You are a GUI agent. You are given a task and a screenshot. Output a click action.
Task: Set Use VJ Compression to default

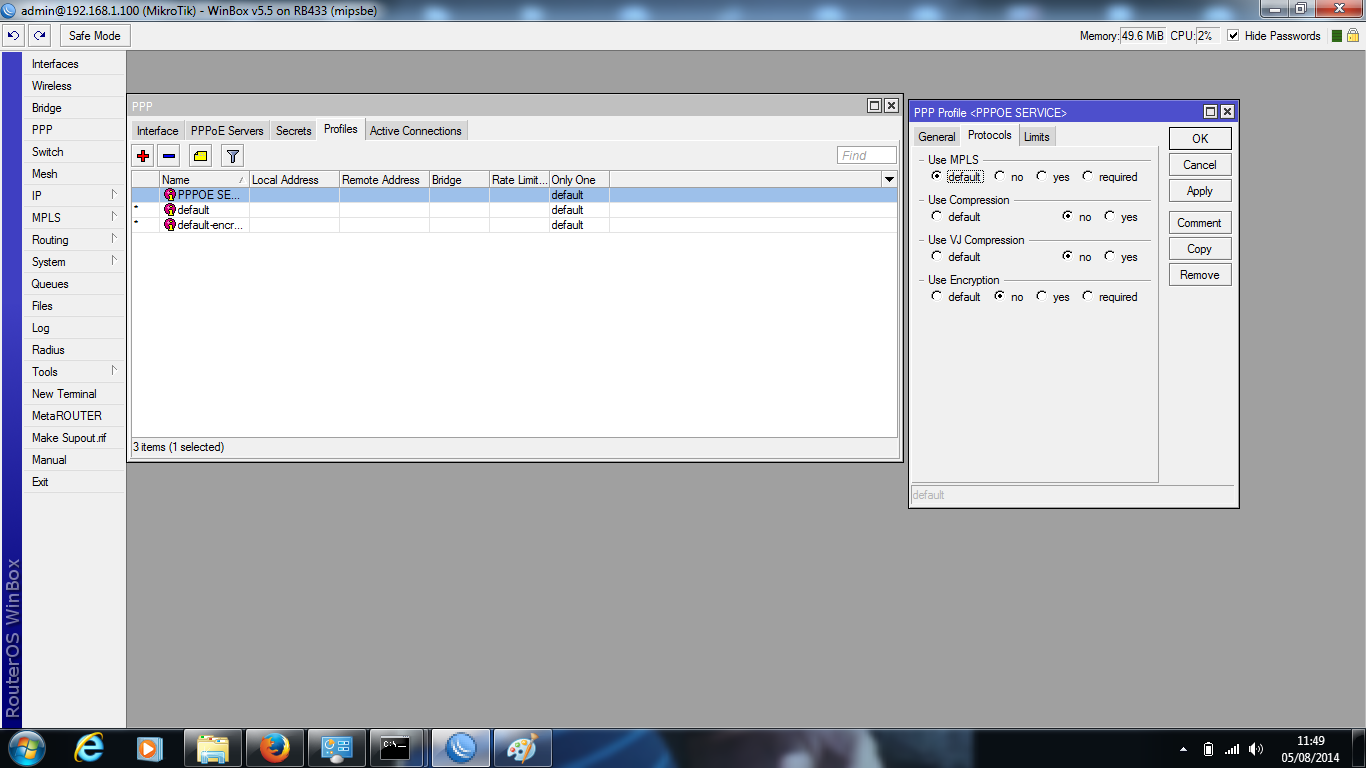coord(936,256)
